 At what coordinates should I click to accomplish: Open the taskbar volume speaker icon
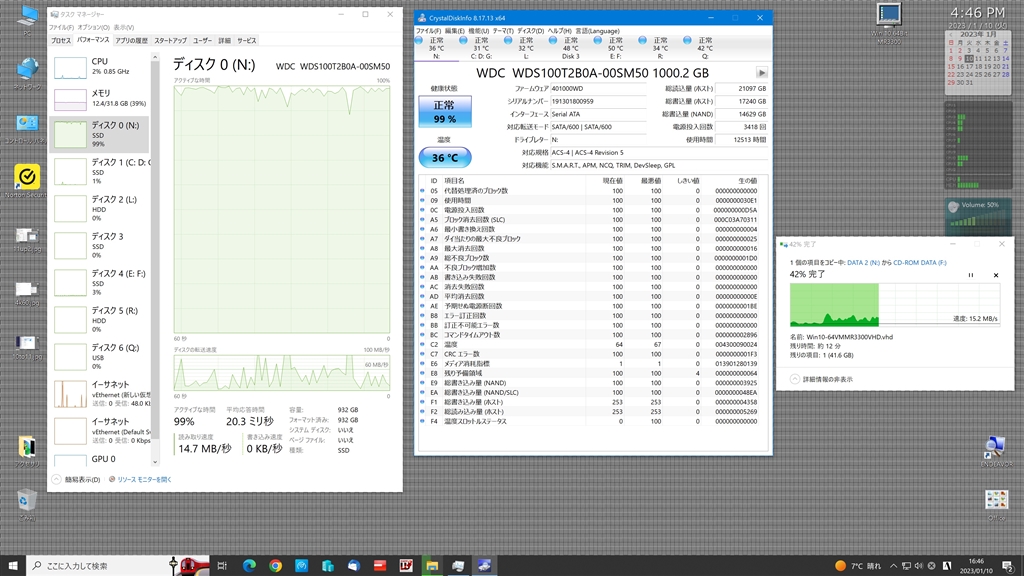point(919,566)
